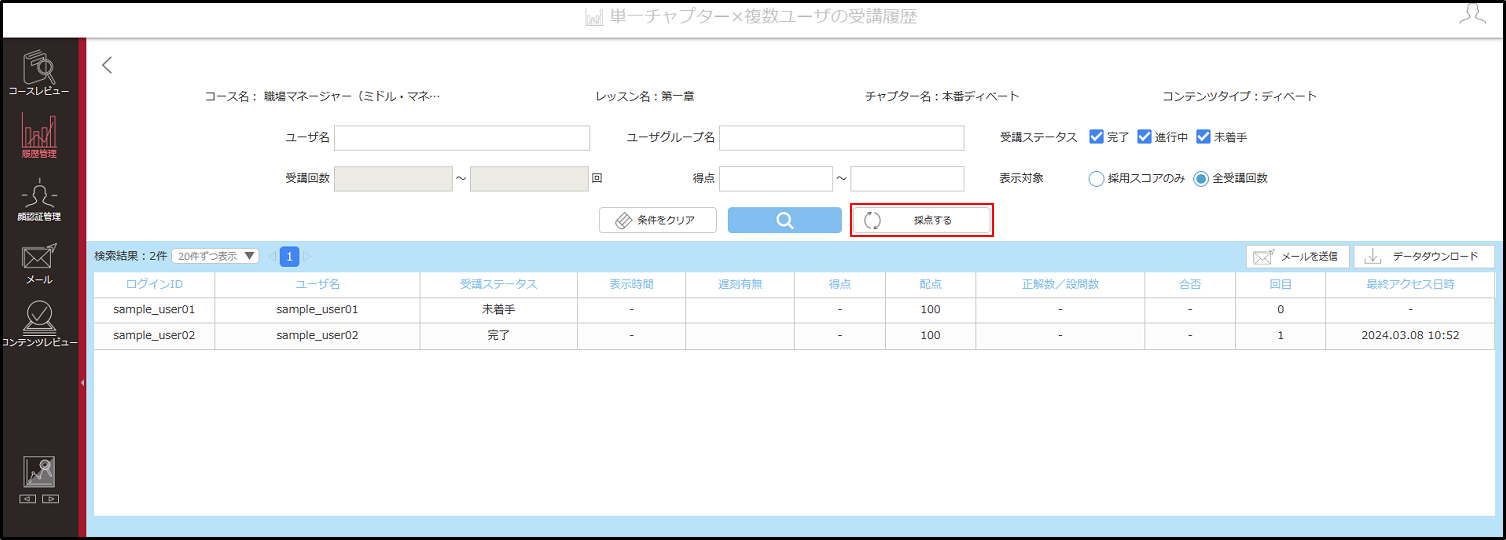1506x540 pixels.
Task: Click the right arrow below sidebar image
Action: 50,498
